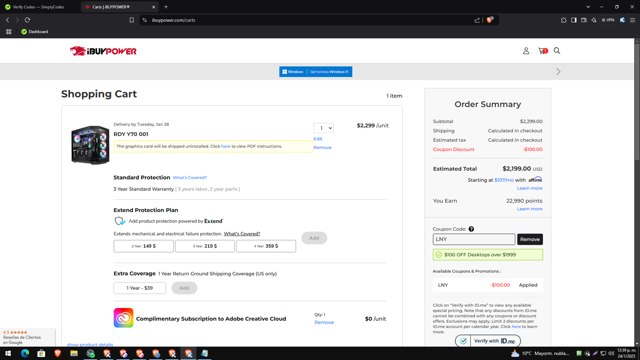Launch Microsoft Edge from taskbar

(25, 353)
